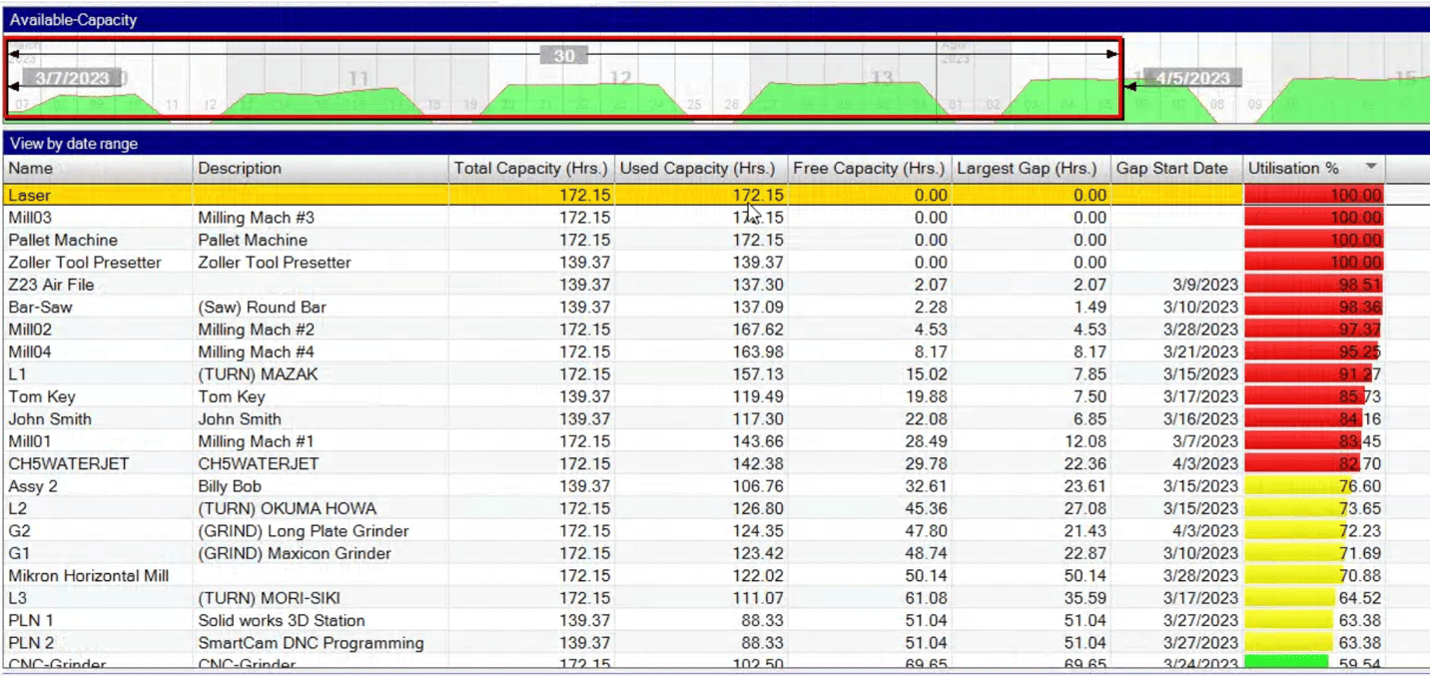Click the Billy Bob description
The width and height of the screenshot is (1430, 678).
230,486
